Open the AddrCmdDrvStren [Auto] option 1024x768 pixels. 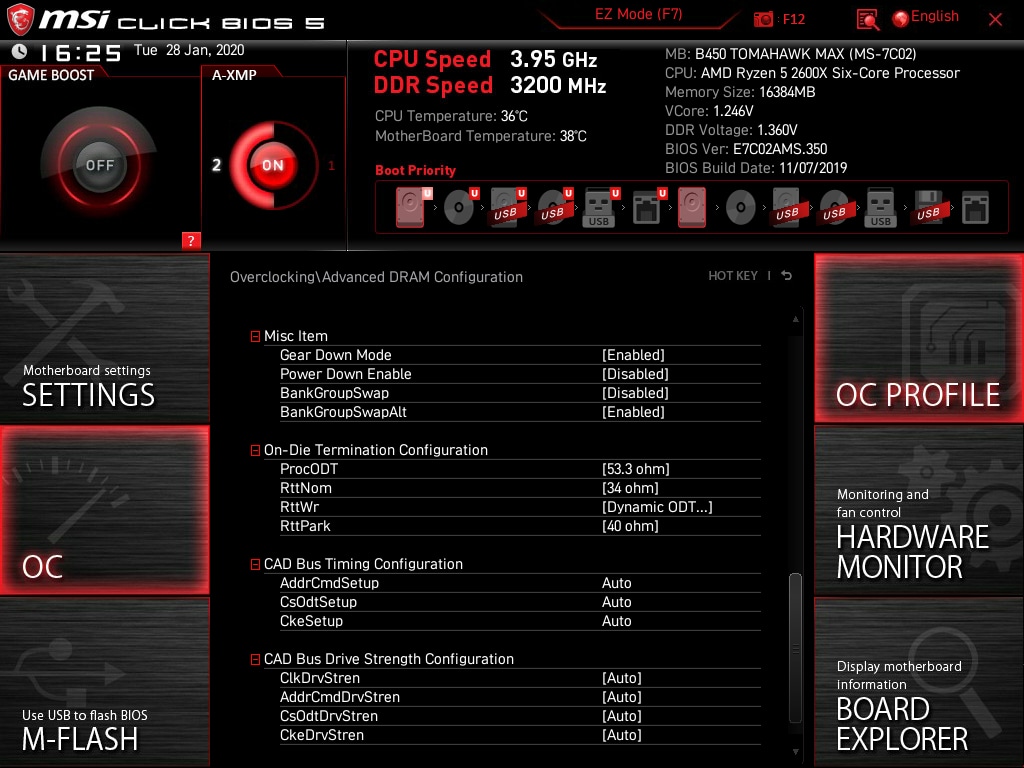520,697
